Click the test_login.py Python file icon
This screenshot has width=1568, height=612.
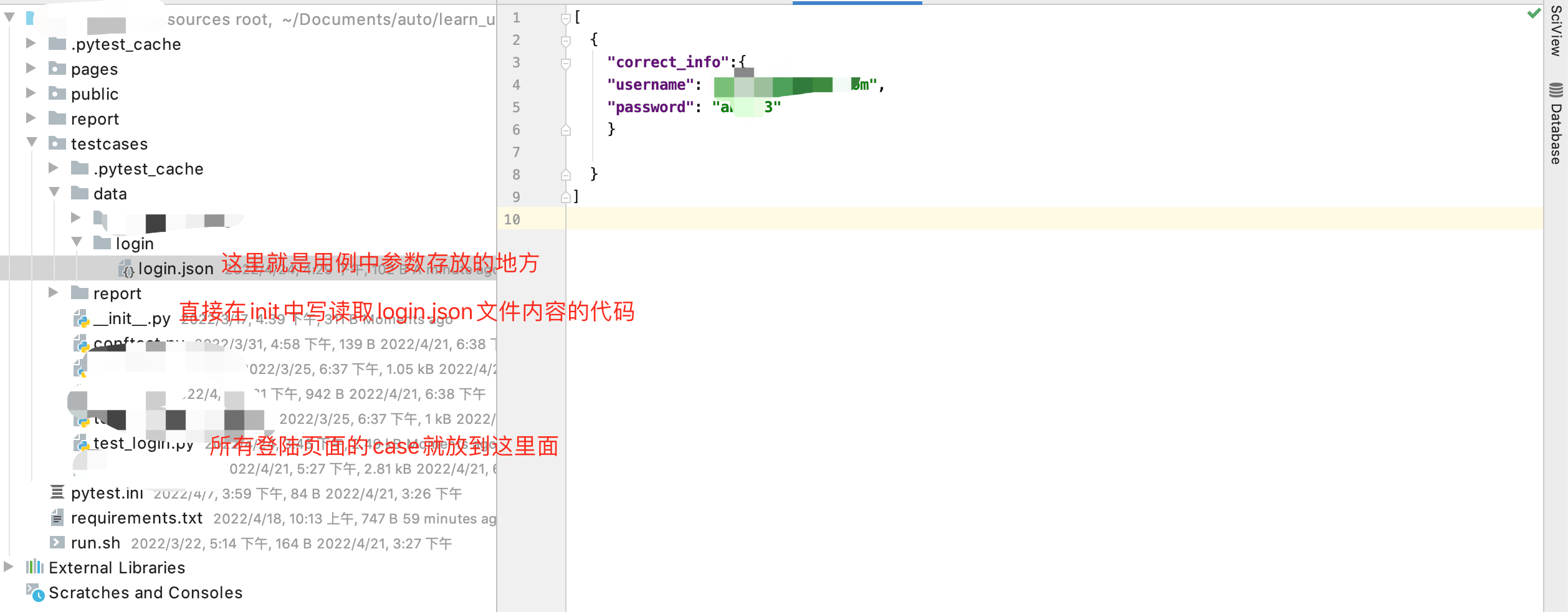point(81,443)
